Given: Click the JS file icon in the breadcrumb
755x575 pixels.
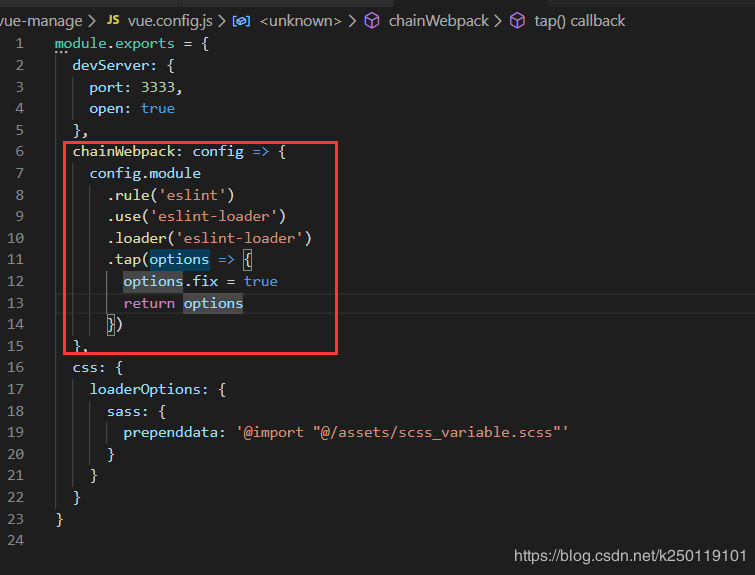Looking at the screenshot, I should click(x=113, y=20).
